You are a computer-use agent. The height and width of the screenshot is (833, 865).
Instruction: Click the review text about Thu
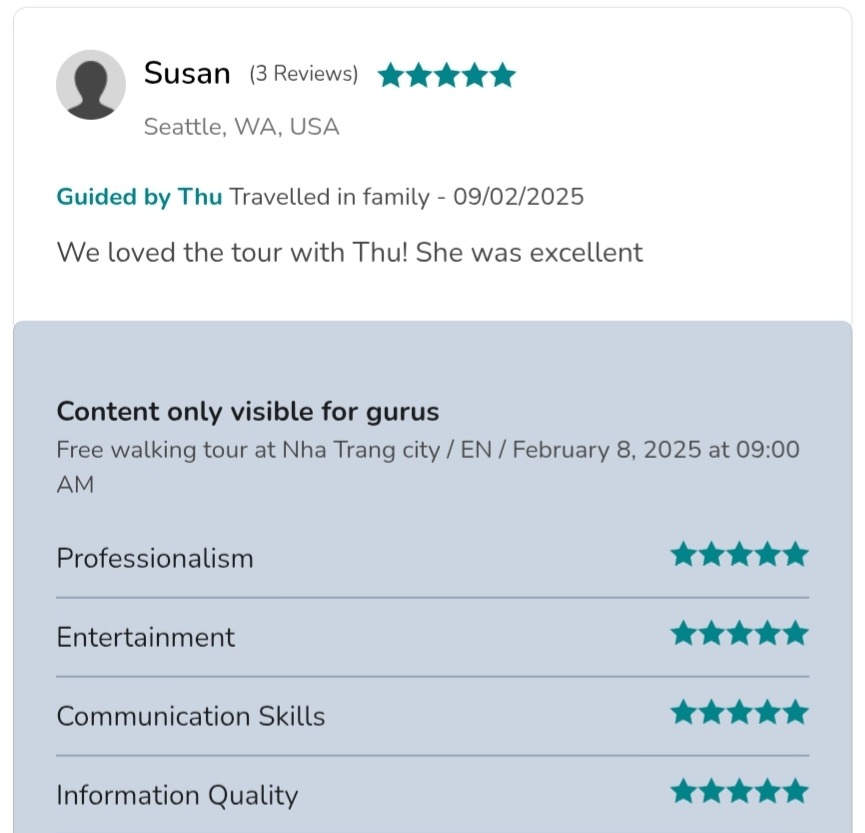coord(349,251)
